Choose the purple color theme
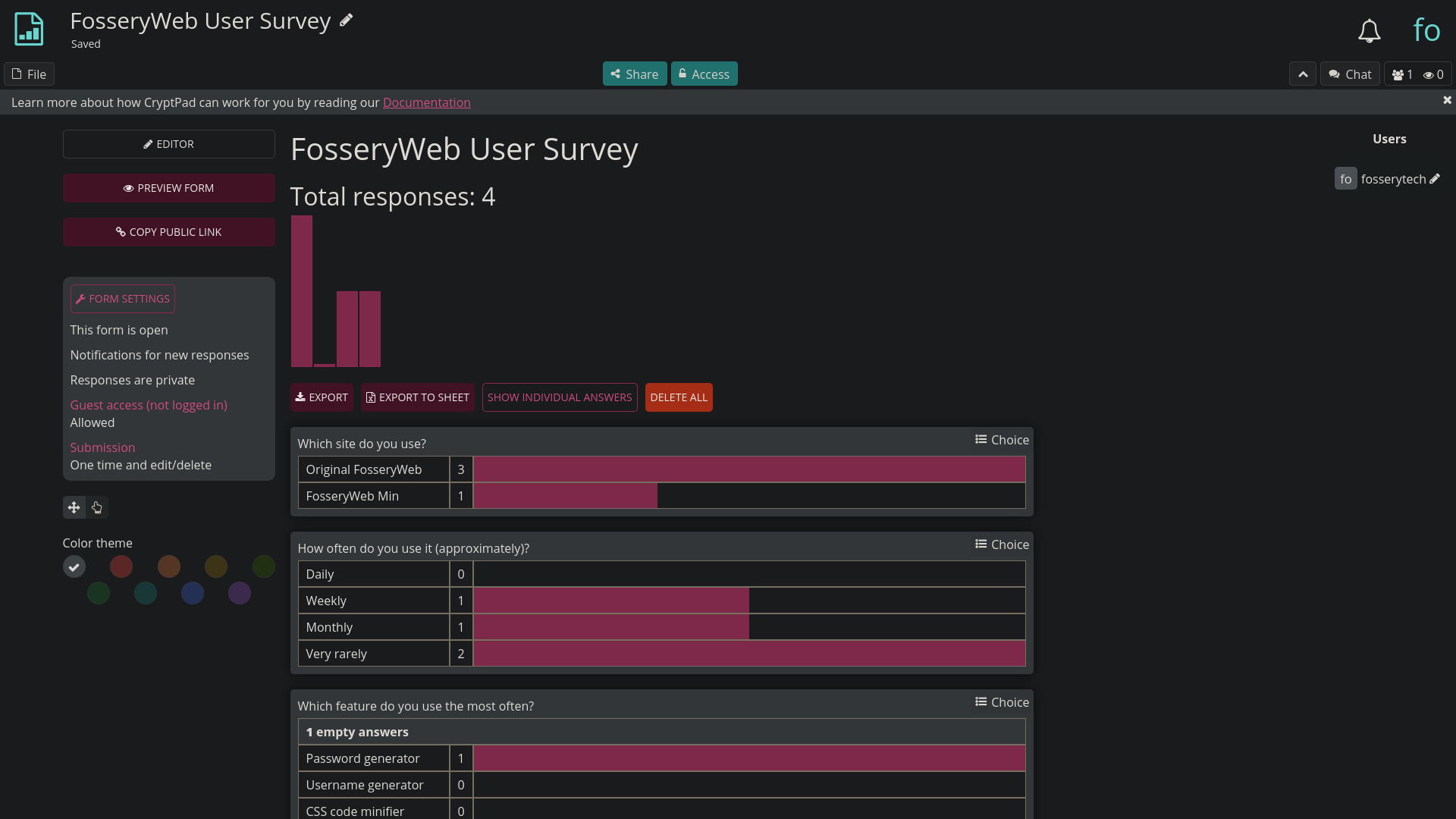 (240, 593)
